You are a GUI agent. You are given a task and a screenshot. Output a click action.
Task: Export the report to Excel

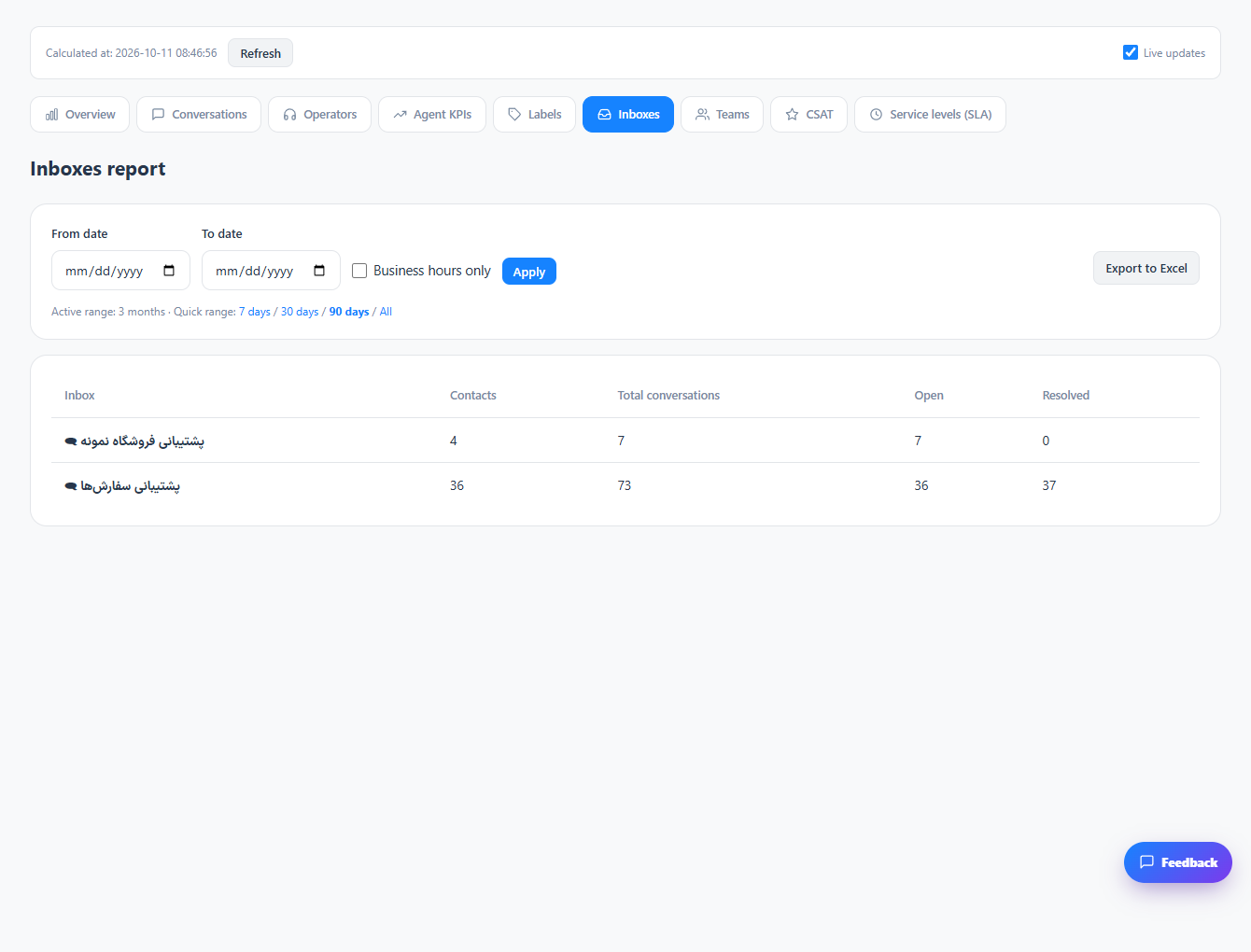(x=1146, y=268)
